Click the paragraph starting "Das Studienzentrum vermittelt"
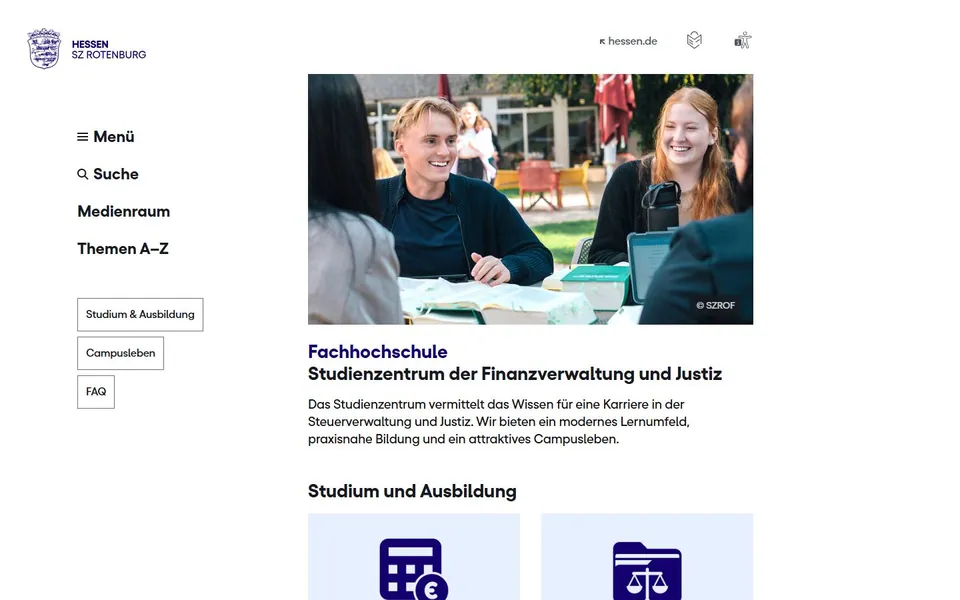960x600 pixels. click(x=499, y=422)
